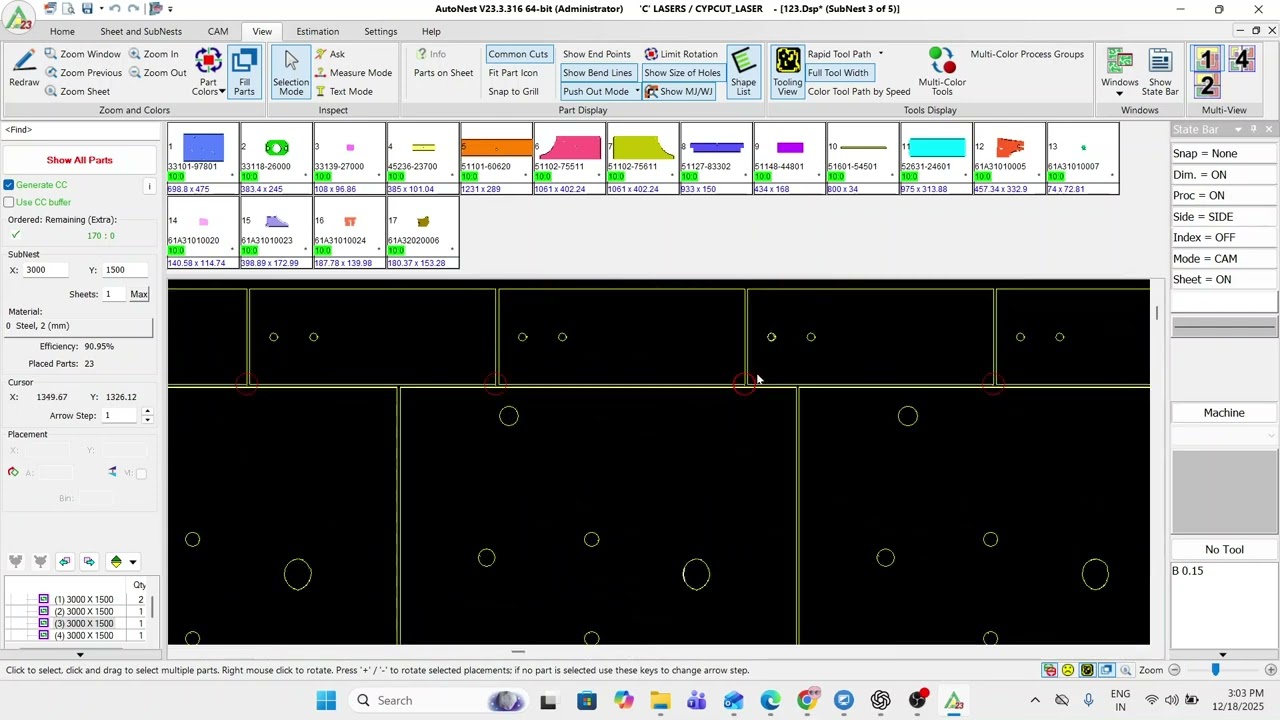Open the Shape List

(743, 72)
